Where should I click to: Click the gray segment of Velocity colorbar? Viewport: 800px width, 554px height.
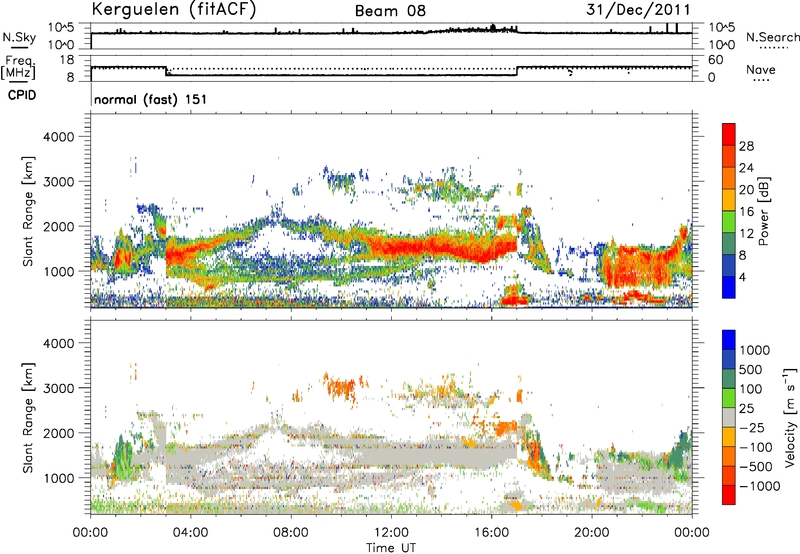729,417
